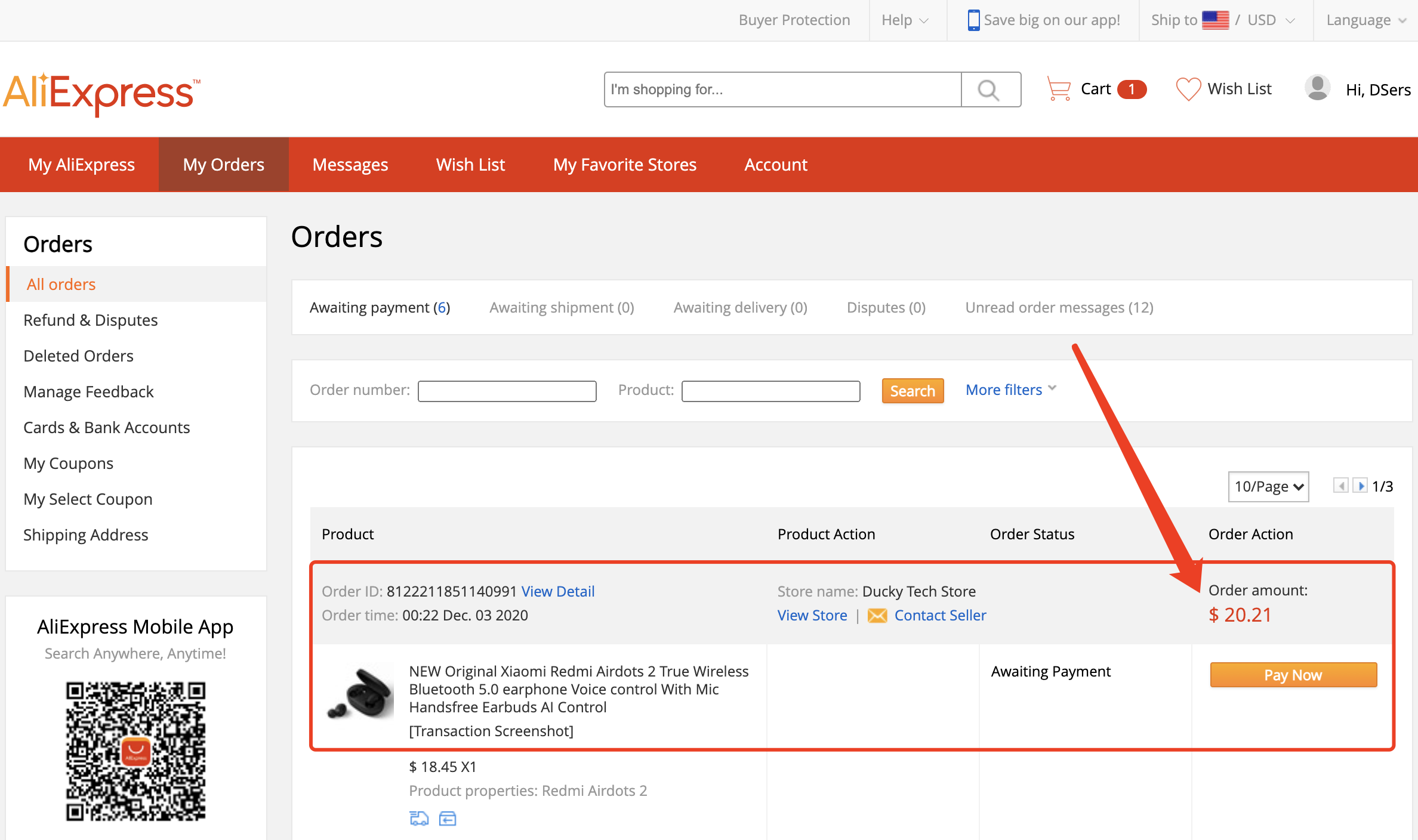Click the search magnifier icon

[x=989, y=89]
